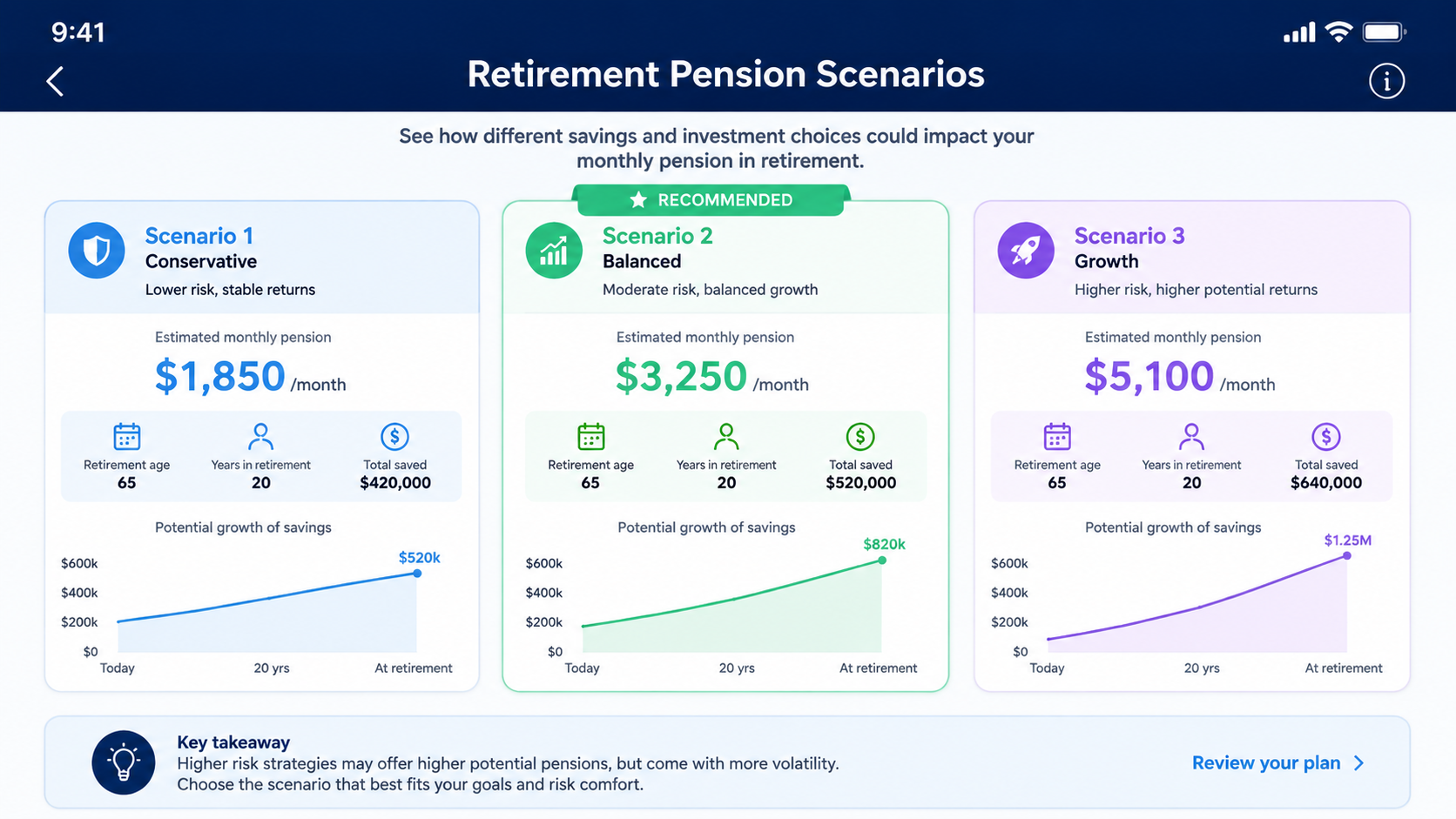Screen dimensions: 1456x819
Task: Expand the chevron beside Review your plan
Action: tap(1359, 763)
